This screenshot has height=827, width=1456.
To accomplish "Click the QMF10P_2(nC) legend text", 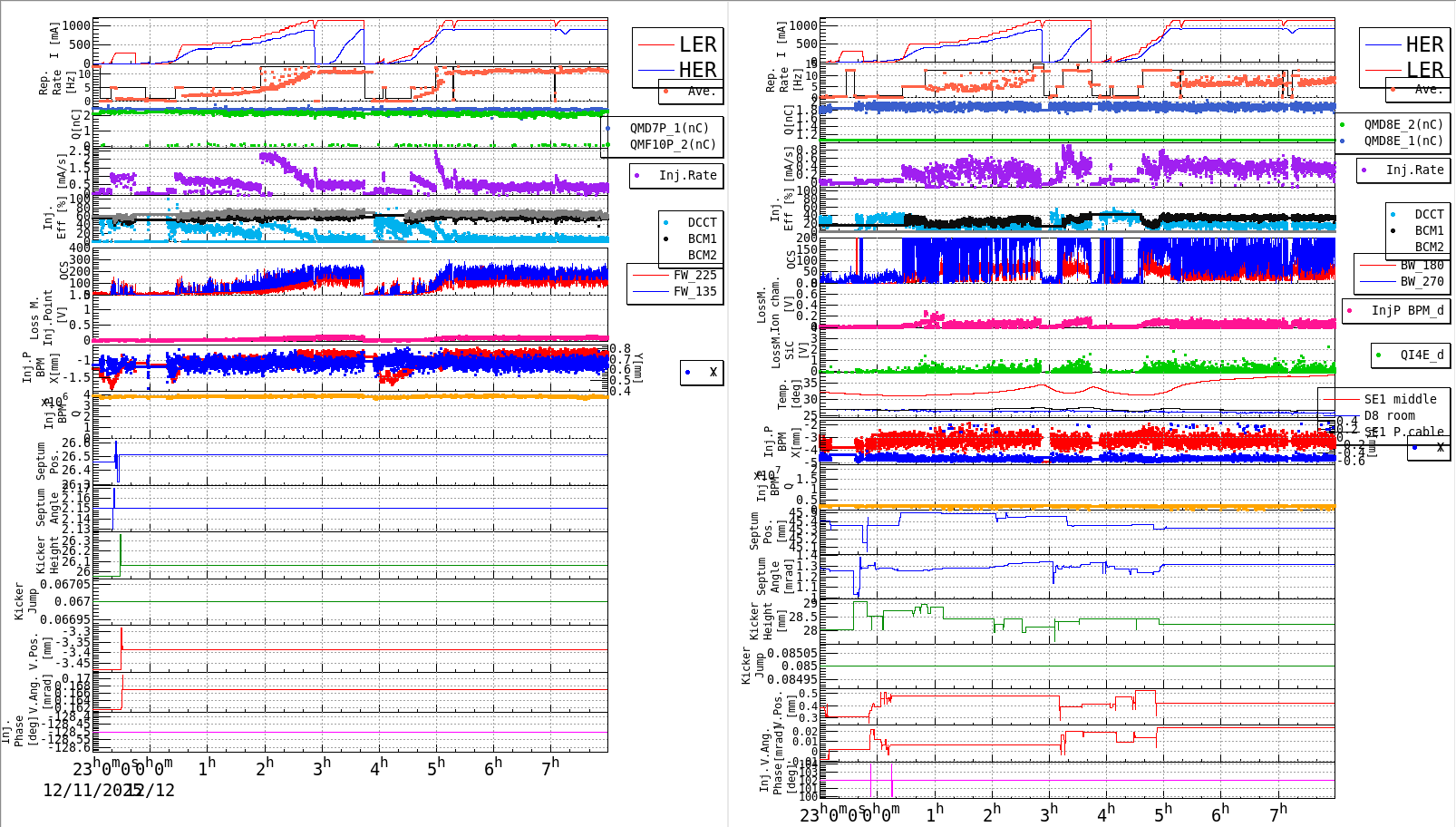I will pyautogui.click(x=671, y=145).
